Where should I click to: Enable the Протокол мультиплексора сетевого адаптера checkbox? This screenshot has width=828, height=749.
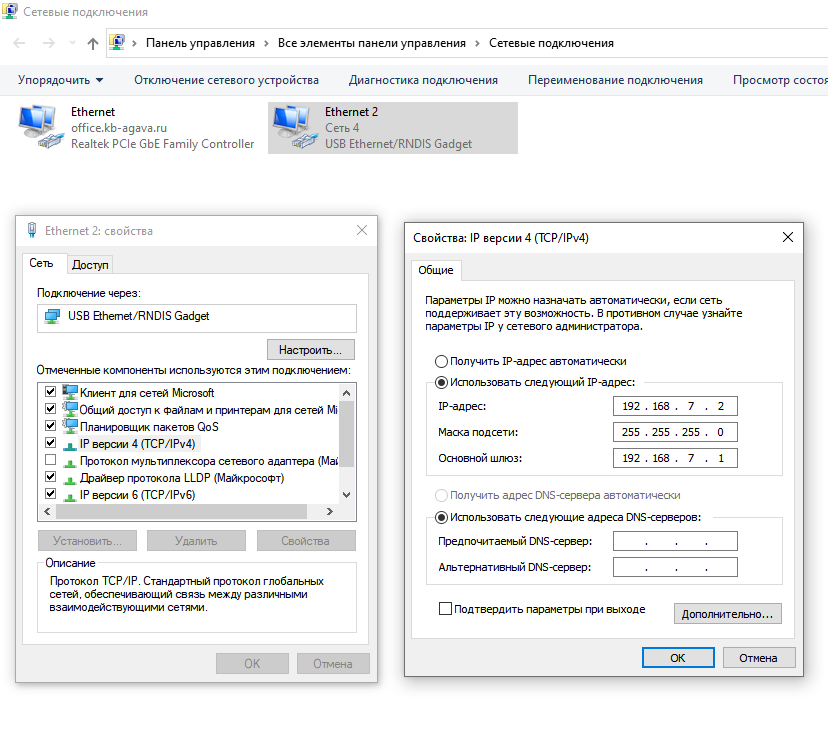click(50, 461)
